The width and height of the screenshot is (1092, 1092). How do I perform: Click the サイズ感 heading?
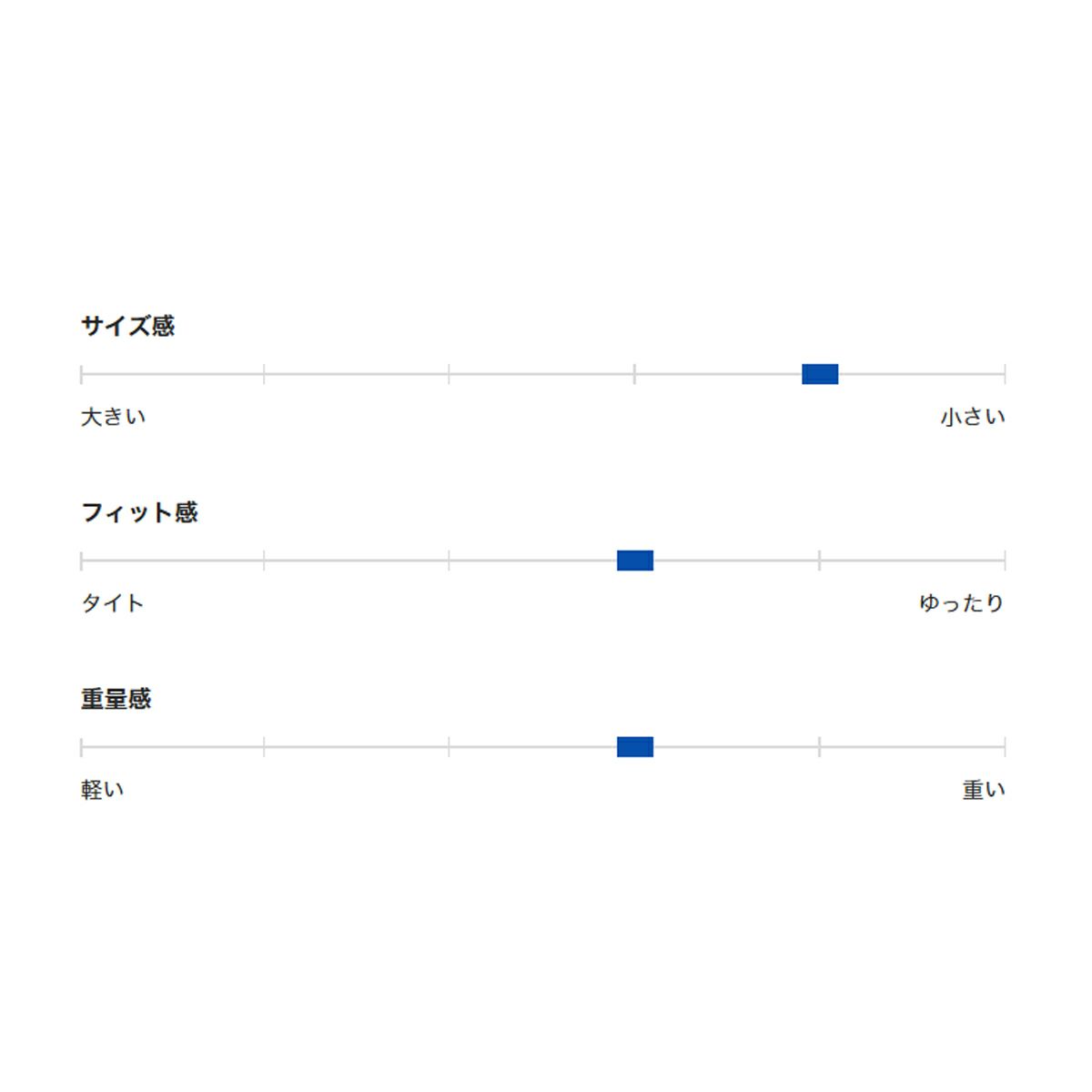coord(127,326)
